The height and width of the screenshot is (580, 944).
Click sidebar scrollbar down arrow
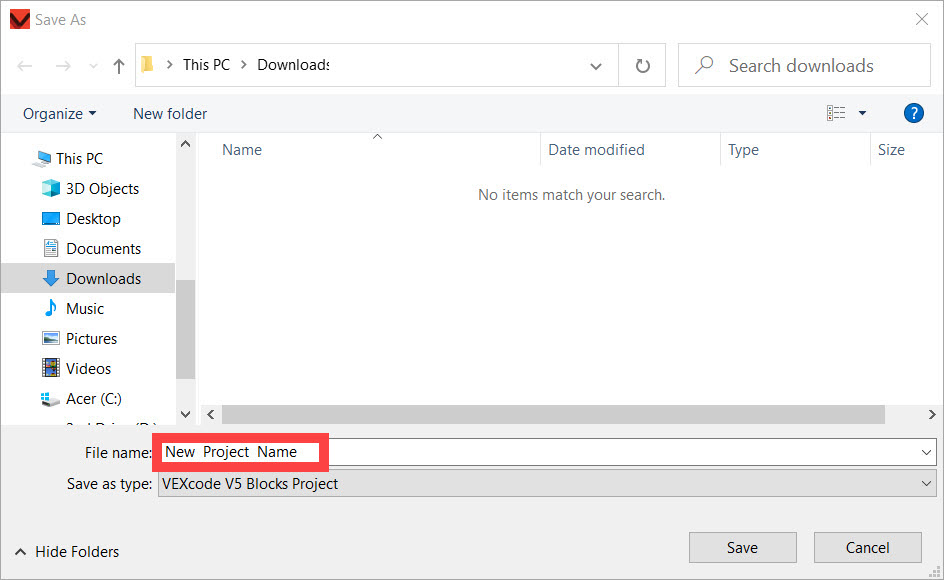click(185, 414)
